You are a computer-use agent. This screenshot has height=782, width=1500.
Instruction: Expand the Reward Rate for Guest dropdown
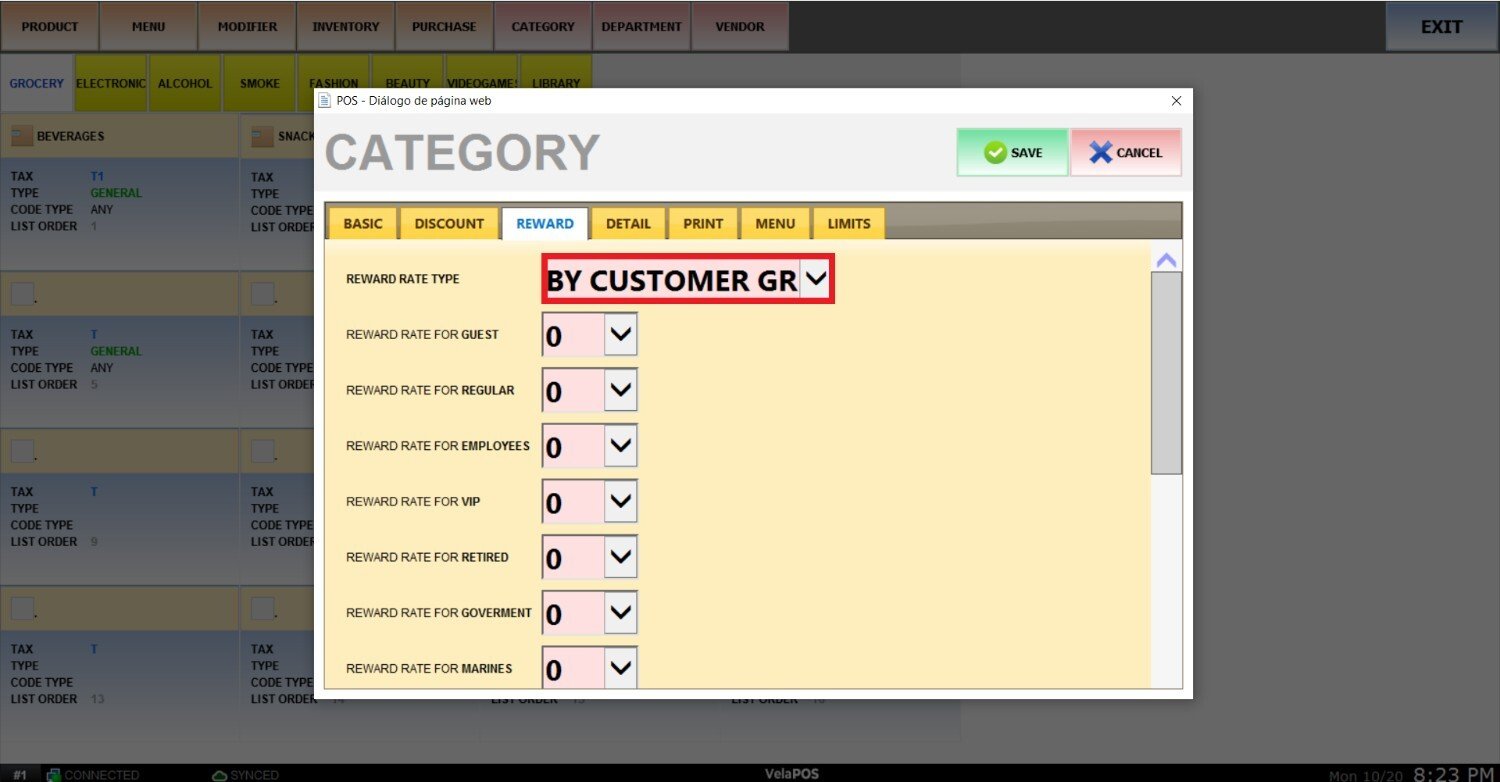[621, 335]
